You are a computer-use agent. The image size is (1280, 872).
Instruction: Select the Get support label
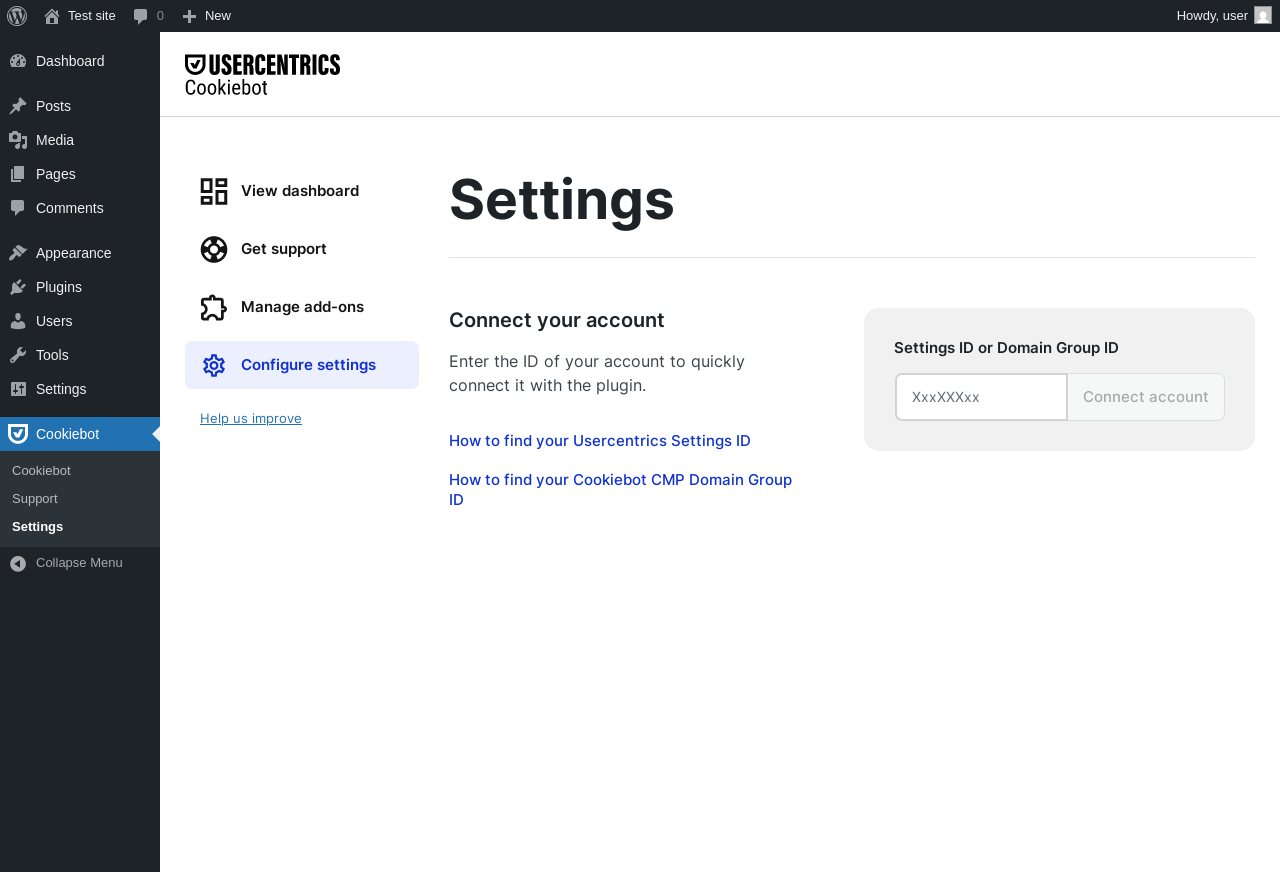coord(284,249)
